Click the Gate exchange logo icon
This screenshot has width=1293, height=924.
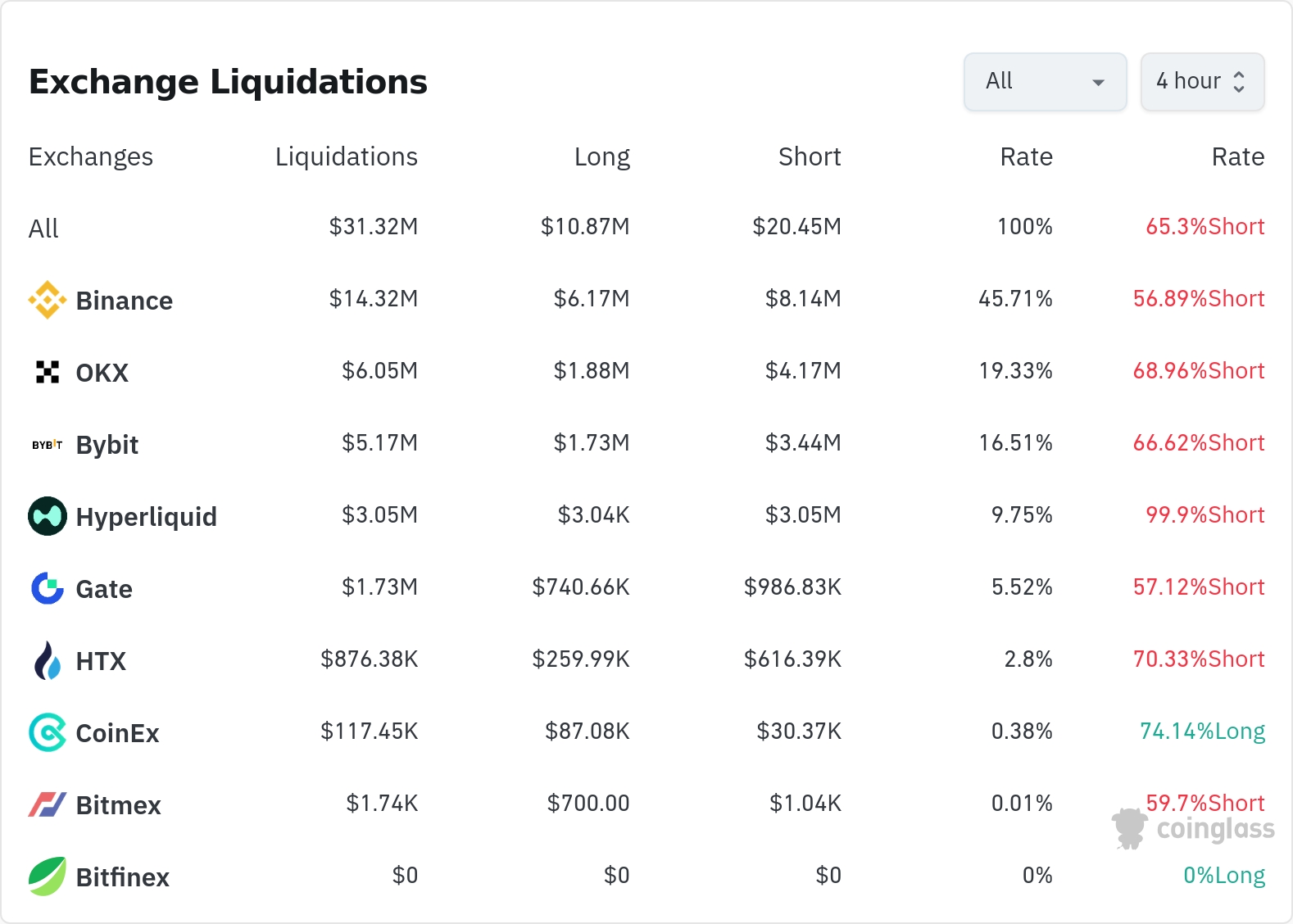click(48, 588)
